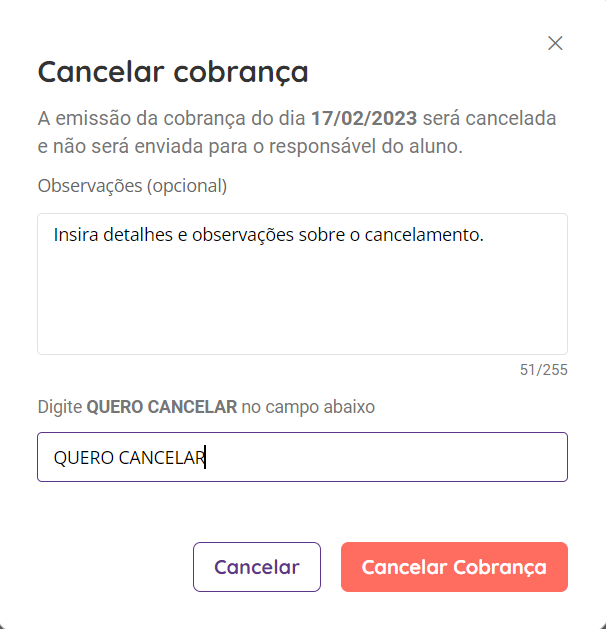This screenshot has height=629, width=606.
Task: Click blank right side of confirmation field
Action: point(385,457)
